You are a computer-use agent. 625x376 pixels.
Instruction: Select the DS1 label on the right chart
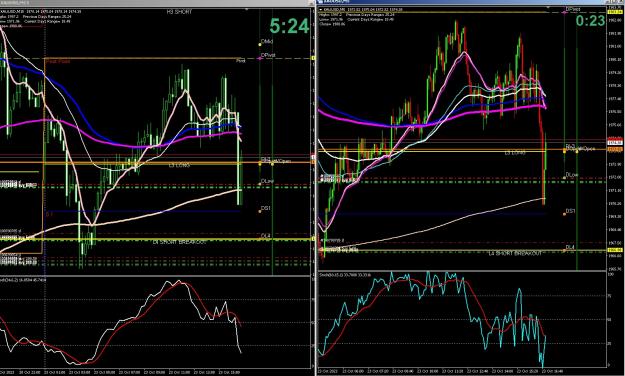[x=571, y=211]
